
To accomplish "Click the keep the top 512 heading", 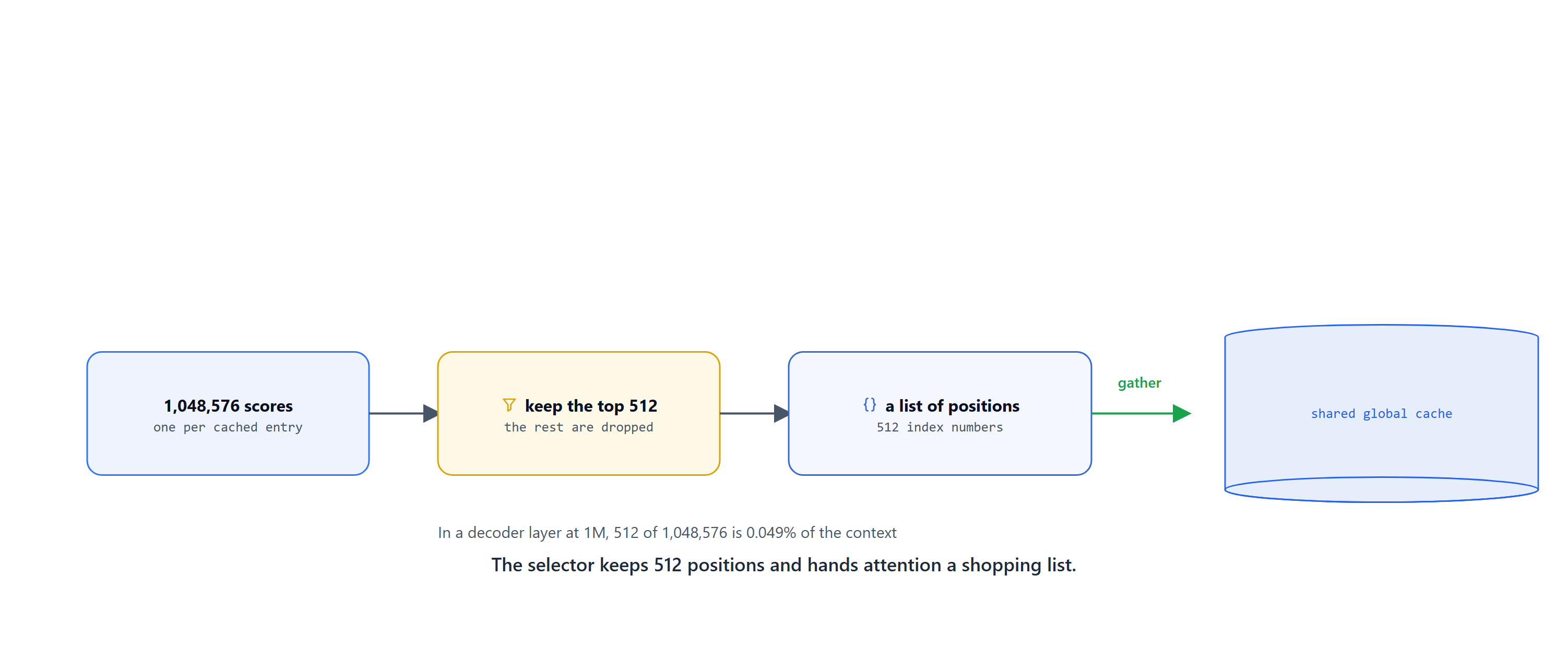I will 591,405.
